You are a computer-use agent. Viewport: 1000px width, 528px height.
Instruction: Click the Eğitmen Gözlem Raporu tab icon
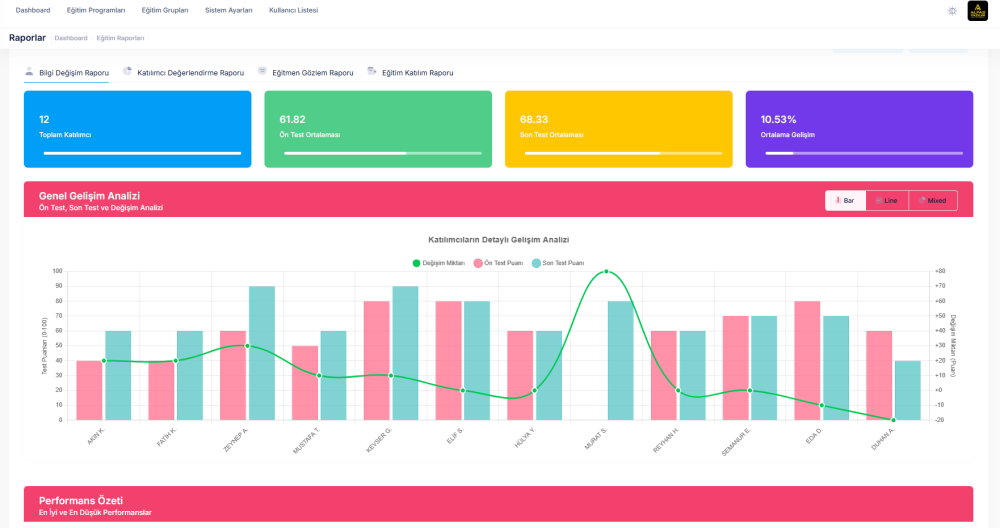pyautogui.click(x=262, y=72)
